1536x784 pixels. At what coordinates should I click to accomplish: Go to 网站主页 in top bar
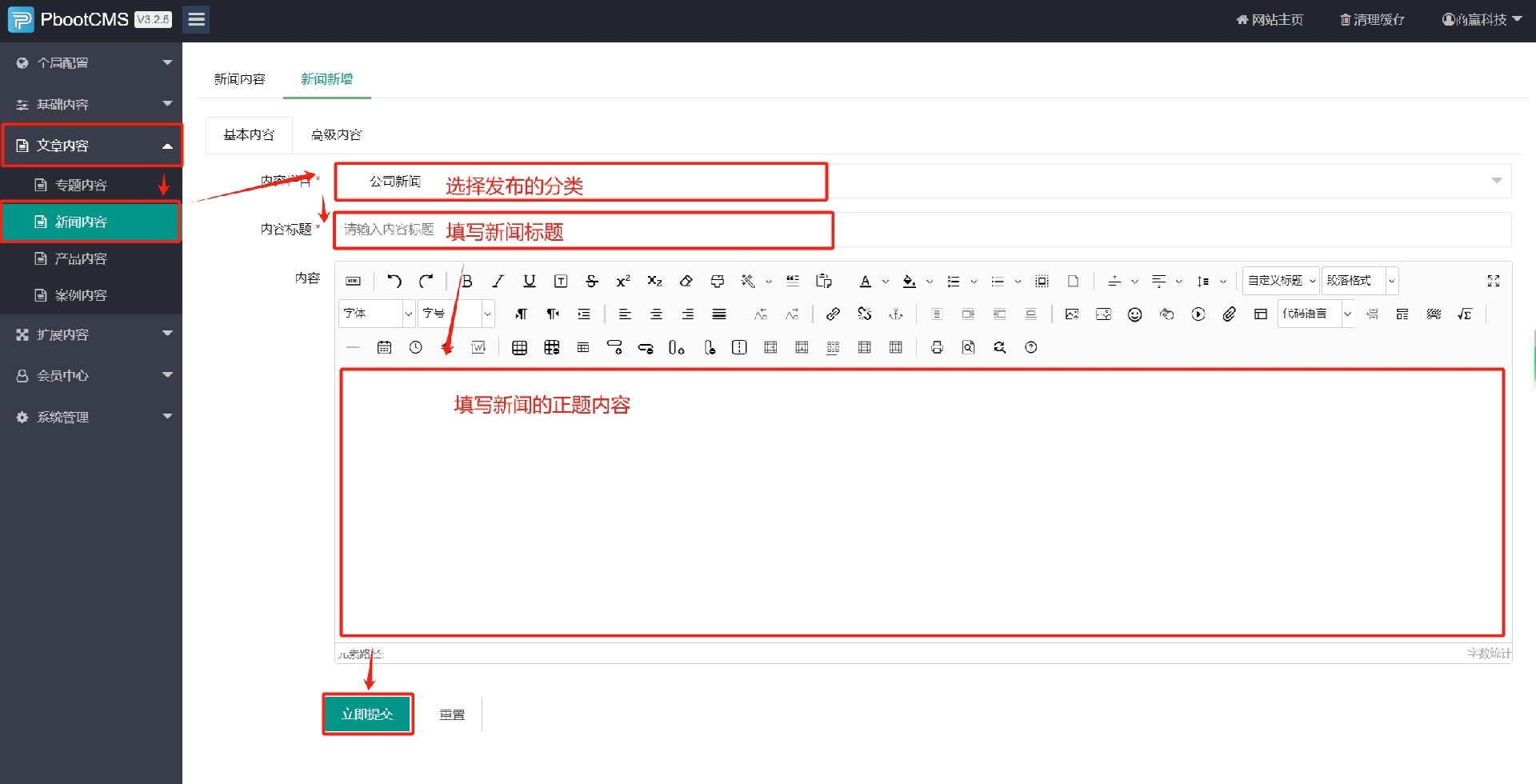click(1270, 20)
